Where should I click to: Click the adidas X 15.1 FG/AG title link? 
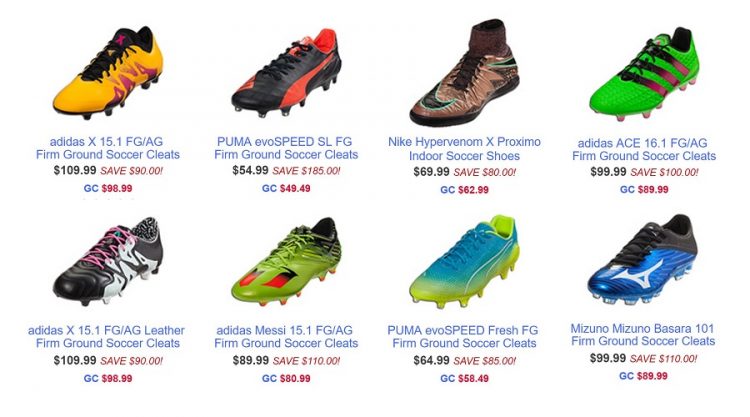108,148
